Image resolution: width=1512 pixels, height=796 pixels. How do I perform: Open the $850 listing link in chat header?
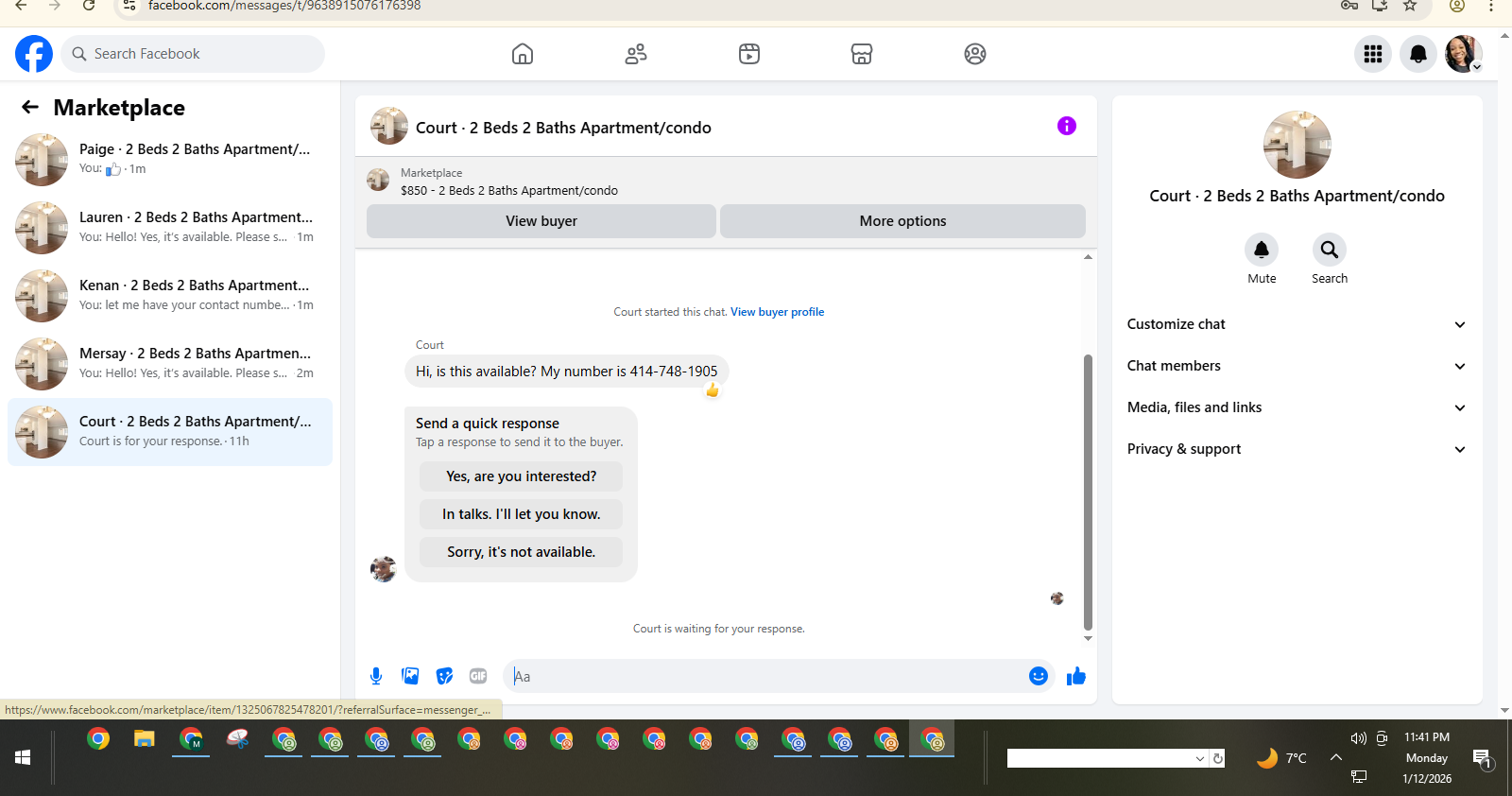coord(509,191)
